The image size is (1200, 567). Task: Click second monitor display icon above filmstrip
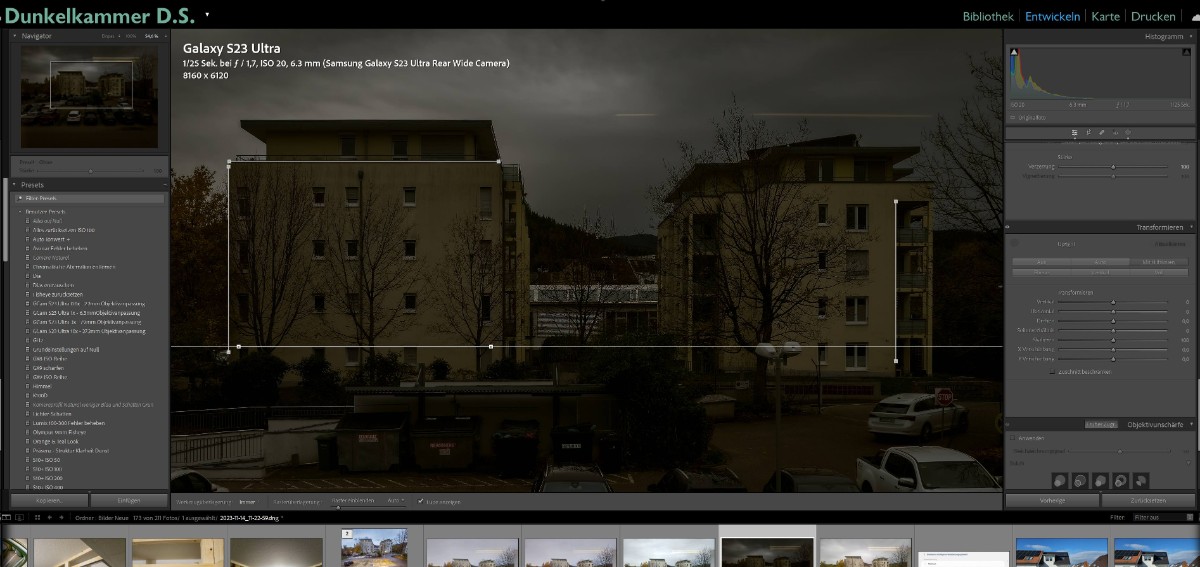(19, 518)
